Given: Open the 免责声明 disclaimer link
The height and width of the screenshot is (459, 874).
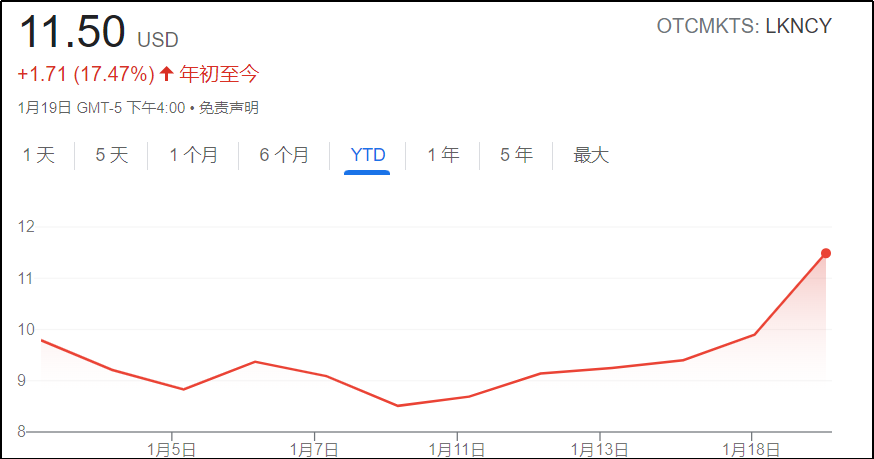Looking at the screenshot, I should pyautogui.click(x=228, y=108).
